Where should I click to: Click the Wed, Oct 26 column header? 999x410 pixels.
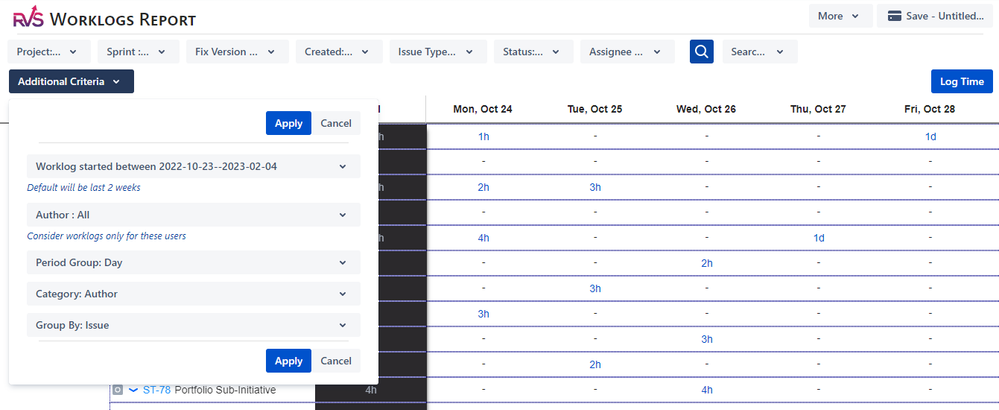coord(706,109)
